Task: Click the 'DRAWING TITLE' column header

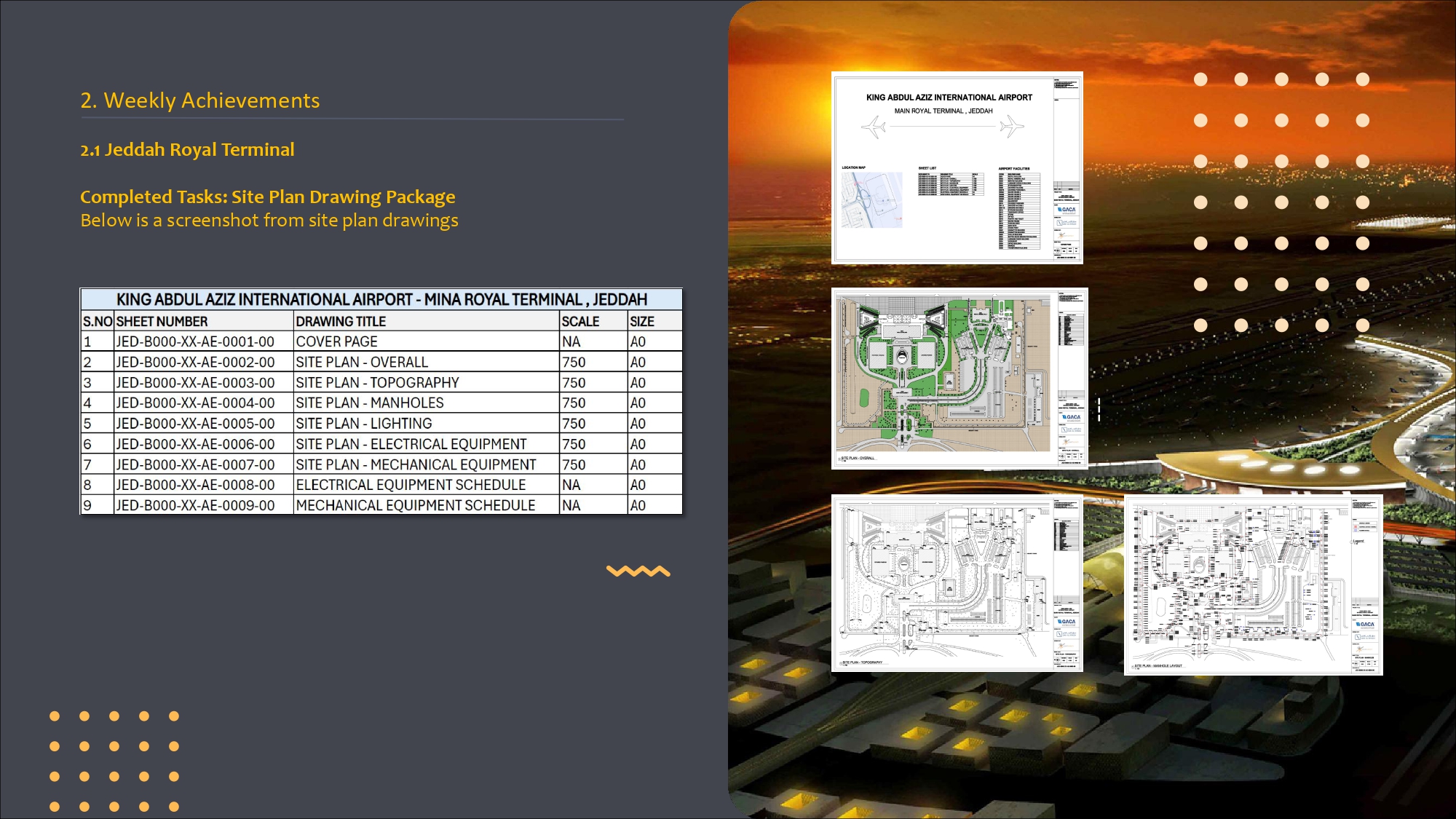Action: 427,321
